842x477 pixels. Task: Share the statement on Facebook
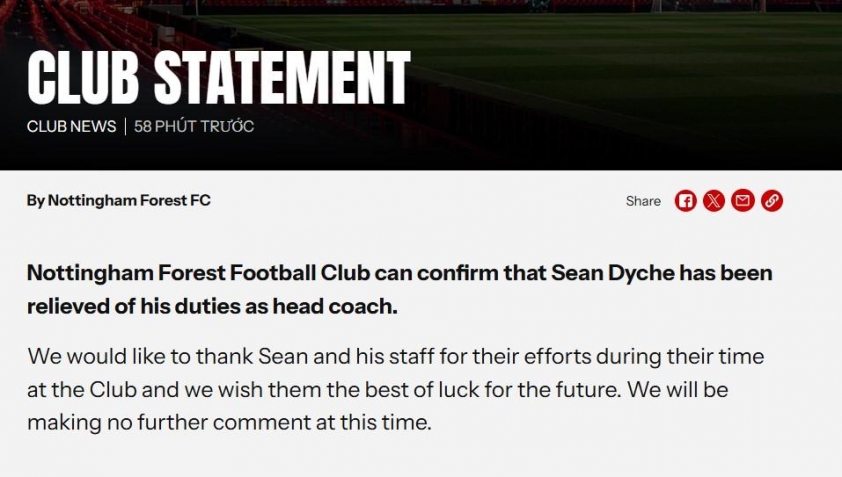coord(685,201)
